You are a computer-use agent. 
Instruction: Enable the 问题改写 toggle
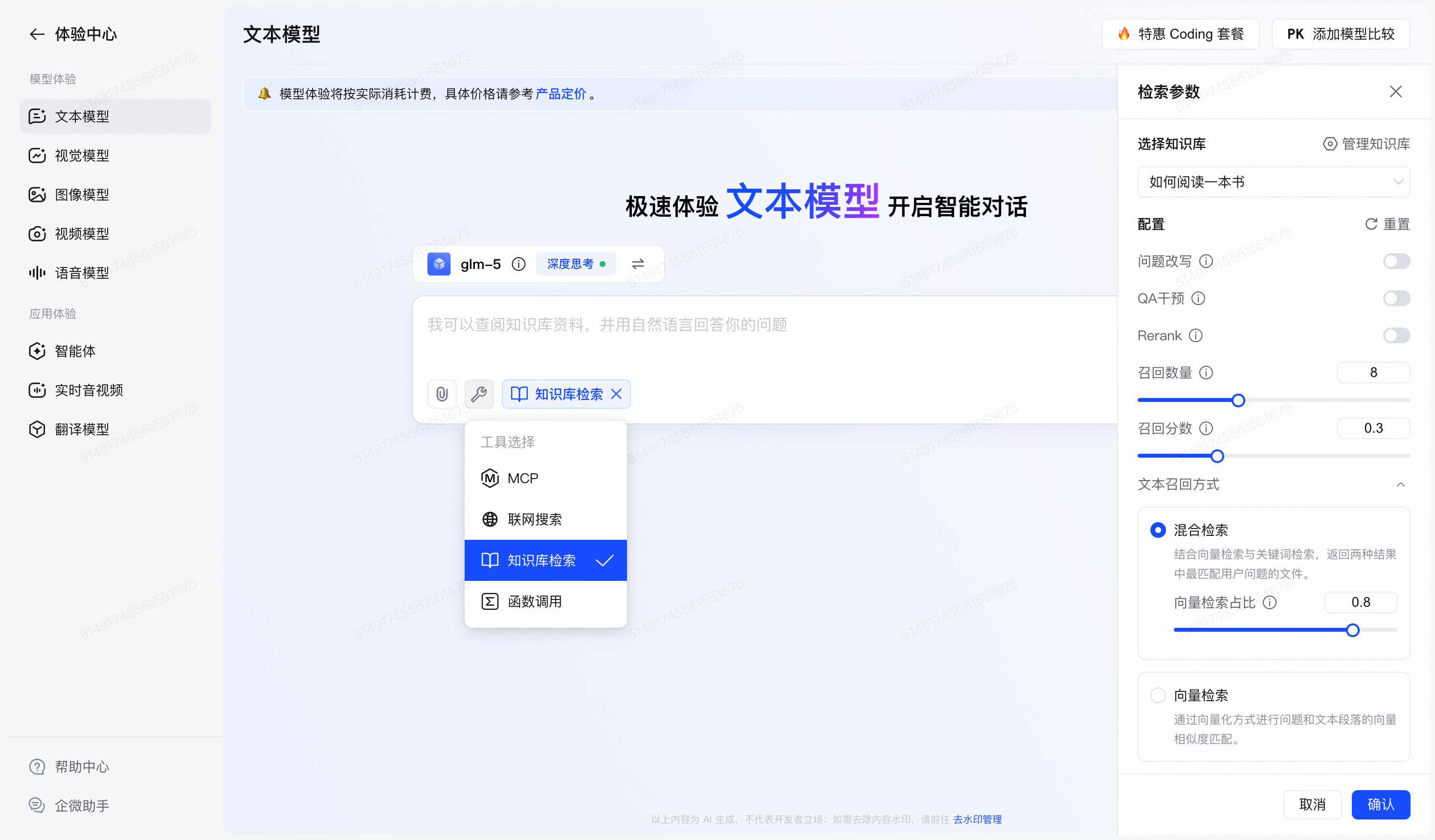1396,261
